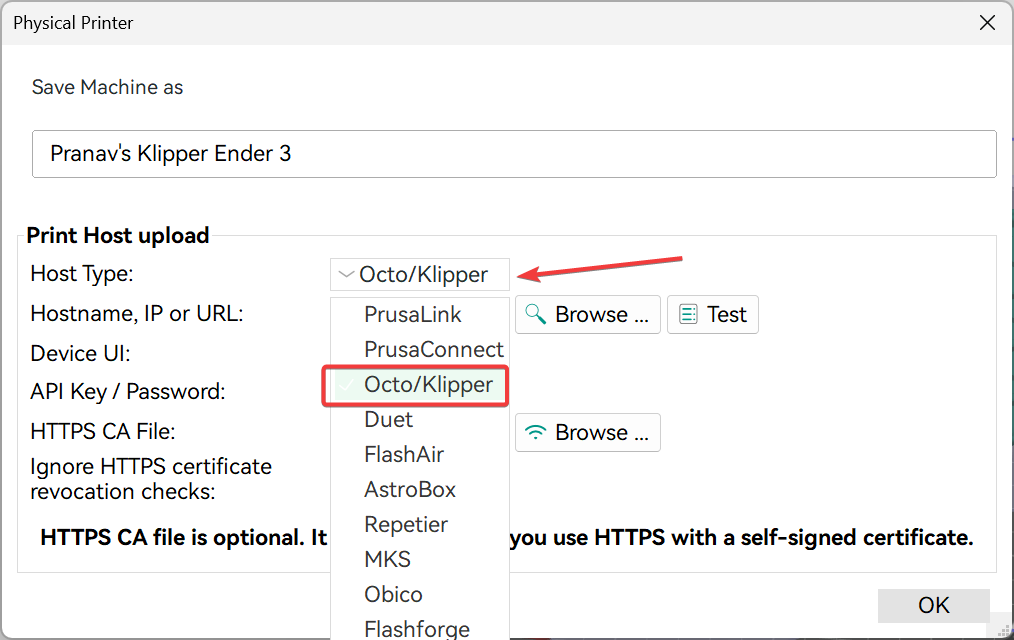Click the Save Machine as name field

point(514,154)
